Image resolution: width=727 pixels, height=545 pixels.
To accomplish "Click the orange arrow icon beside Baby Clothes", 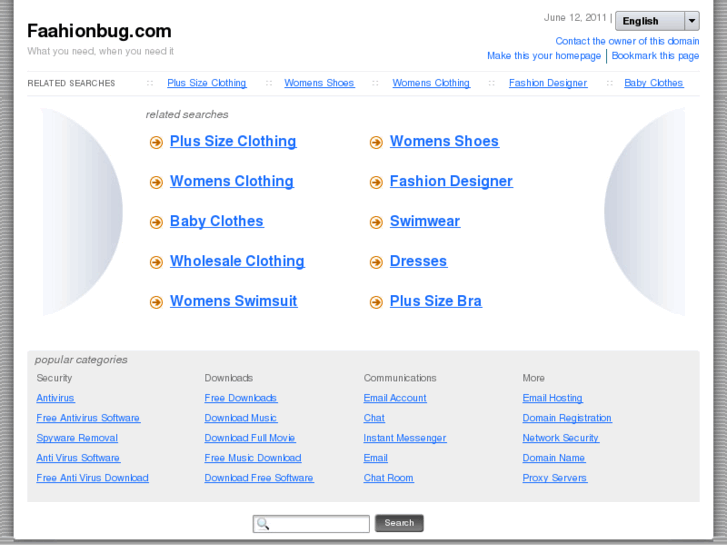I will (x=156, y=222).
